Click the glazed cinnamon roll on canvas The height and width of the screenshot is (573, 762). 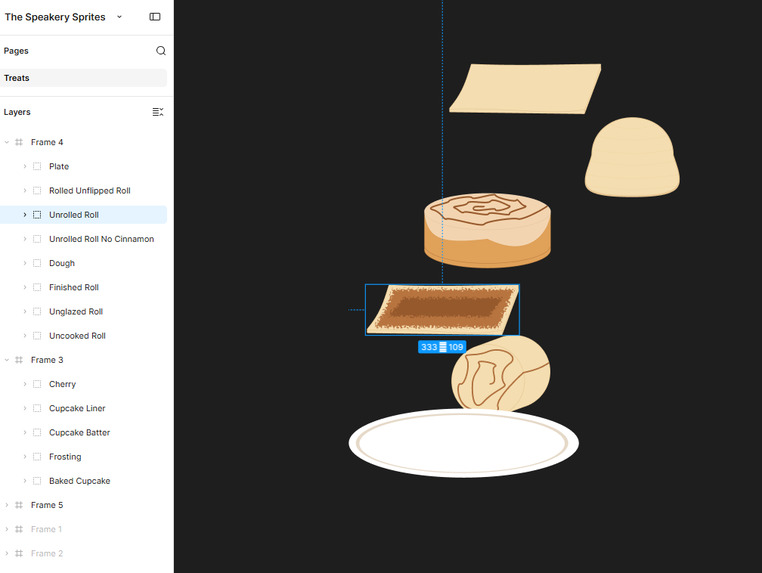click(487, 230)
